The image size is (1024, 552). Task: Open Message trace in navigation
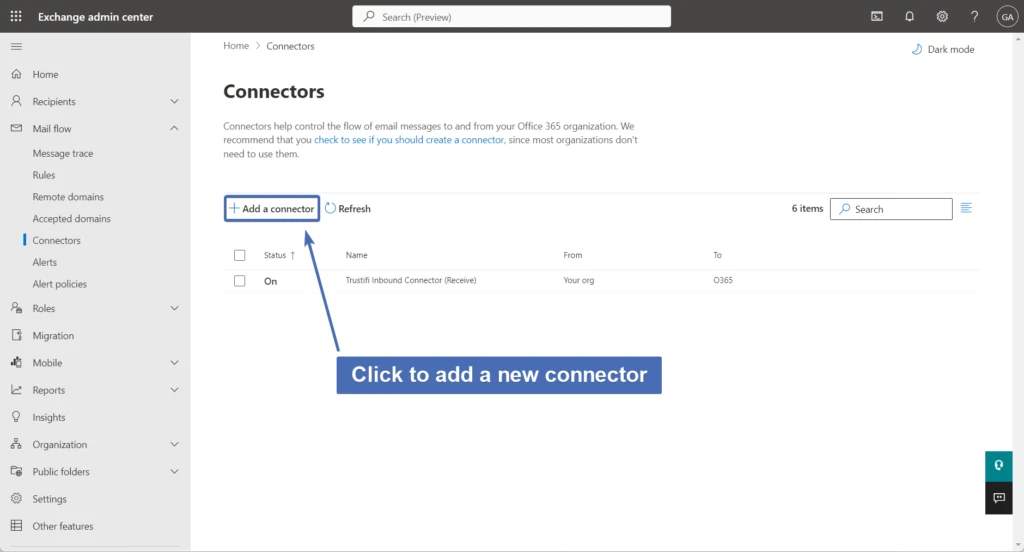(x=63, y=154)
